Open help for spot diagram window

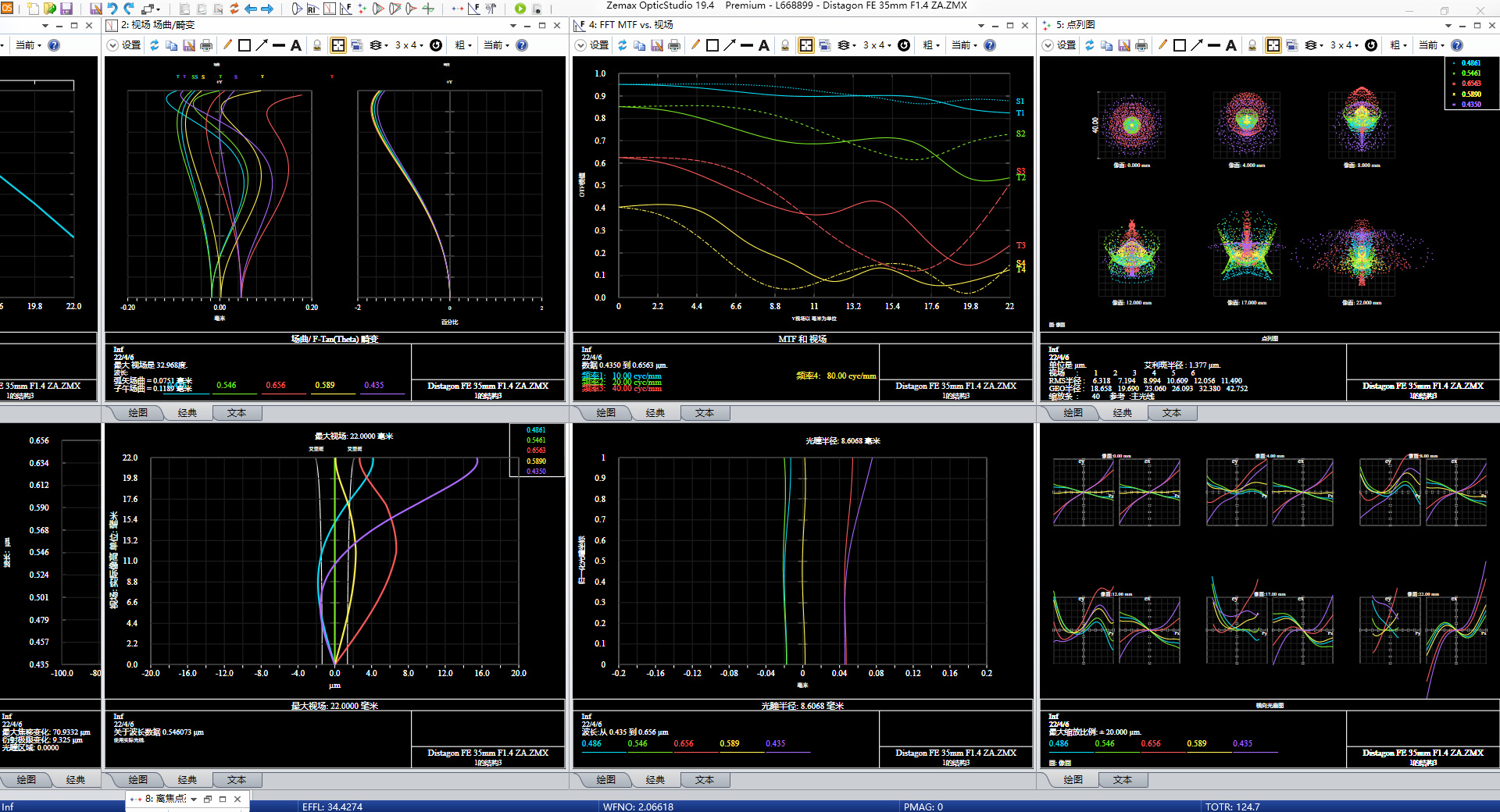click(1457, 45)
